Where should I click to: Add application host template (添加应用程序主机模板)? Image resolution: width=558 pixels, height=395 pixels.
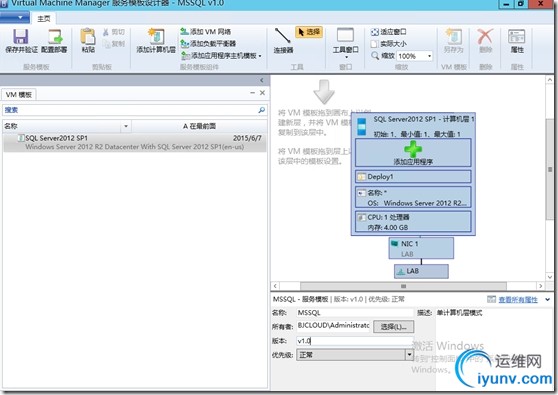[221, 56]
